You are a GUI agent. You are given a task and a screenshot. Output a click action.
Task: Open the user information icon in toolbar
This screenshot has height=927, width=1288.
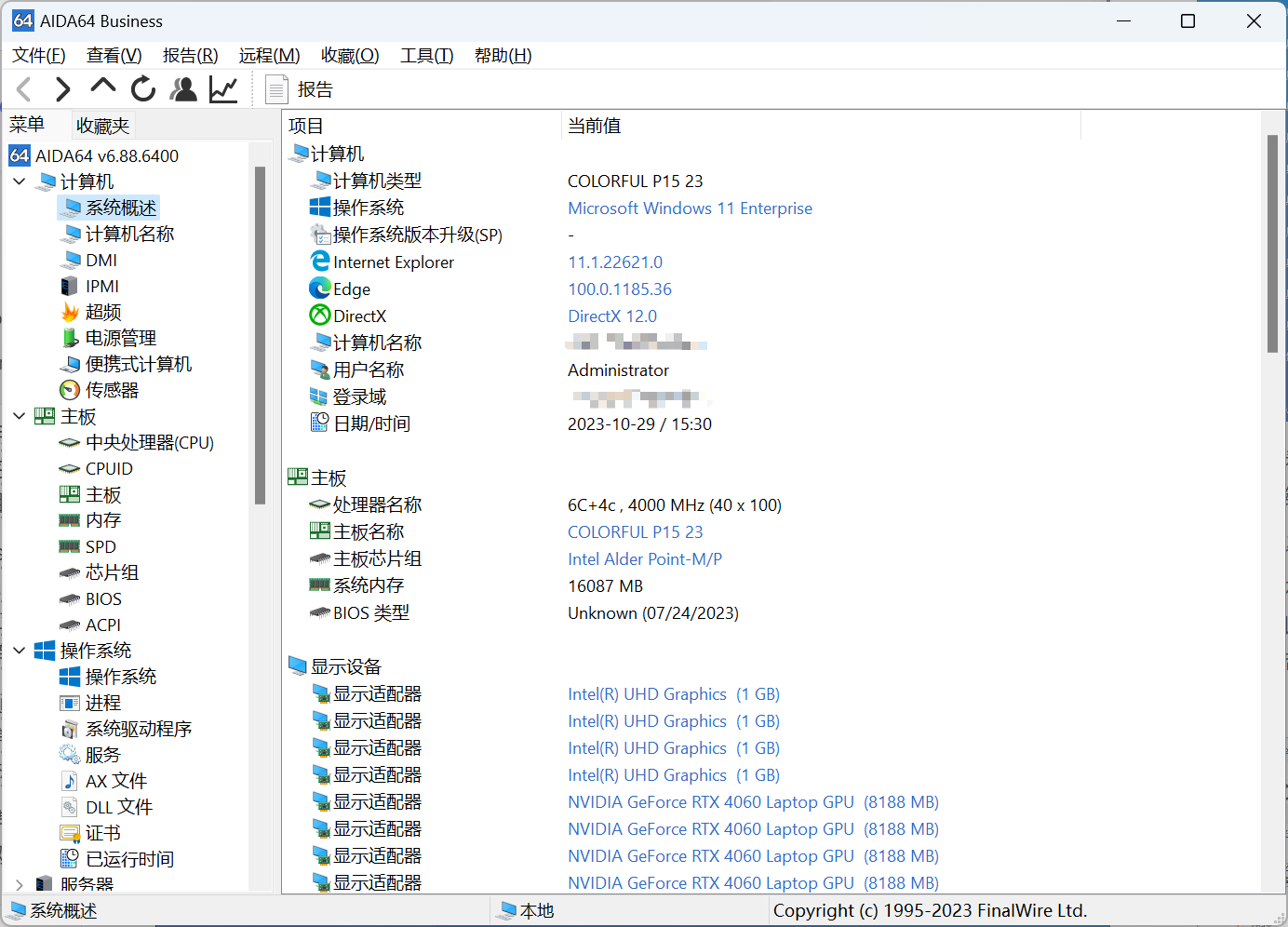(x=182, y=88)
